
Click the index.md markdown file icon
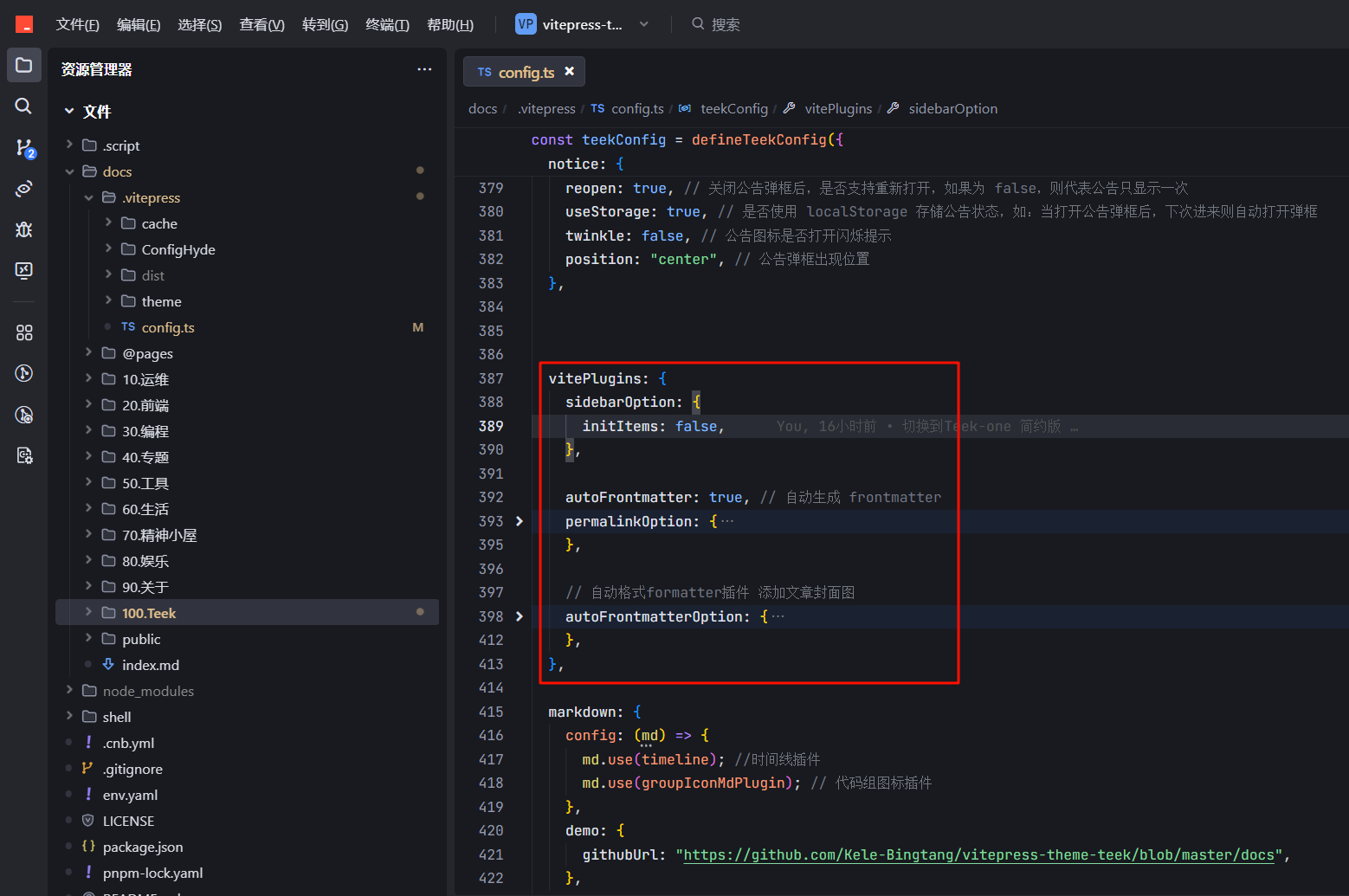(108, 664)
